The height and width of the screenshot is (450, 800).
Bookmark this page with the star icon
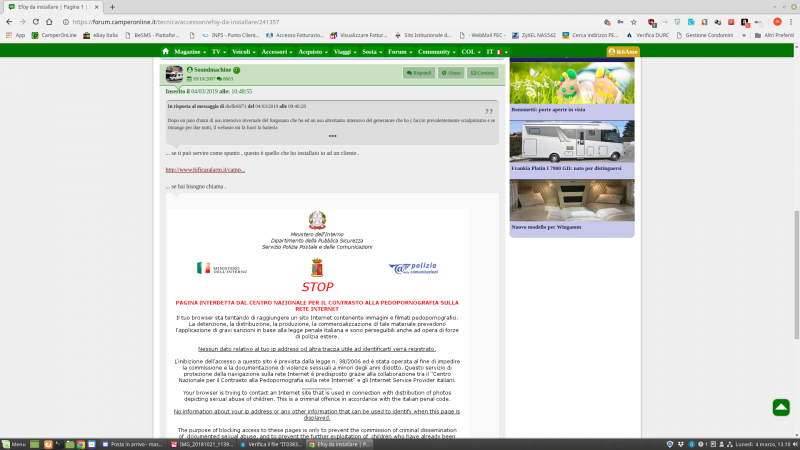click(634, 22)
